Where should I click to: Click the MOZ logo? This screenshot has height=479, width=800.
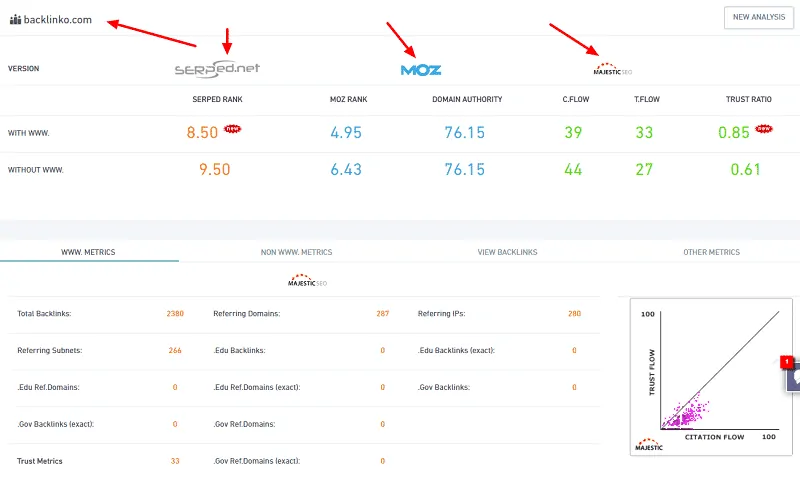click(421, 70)
